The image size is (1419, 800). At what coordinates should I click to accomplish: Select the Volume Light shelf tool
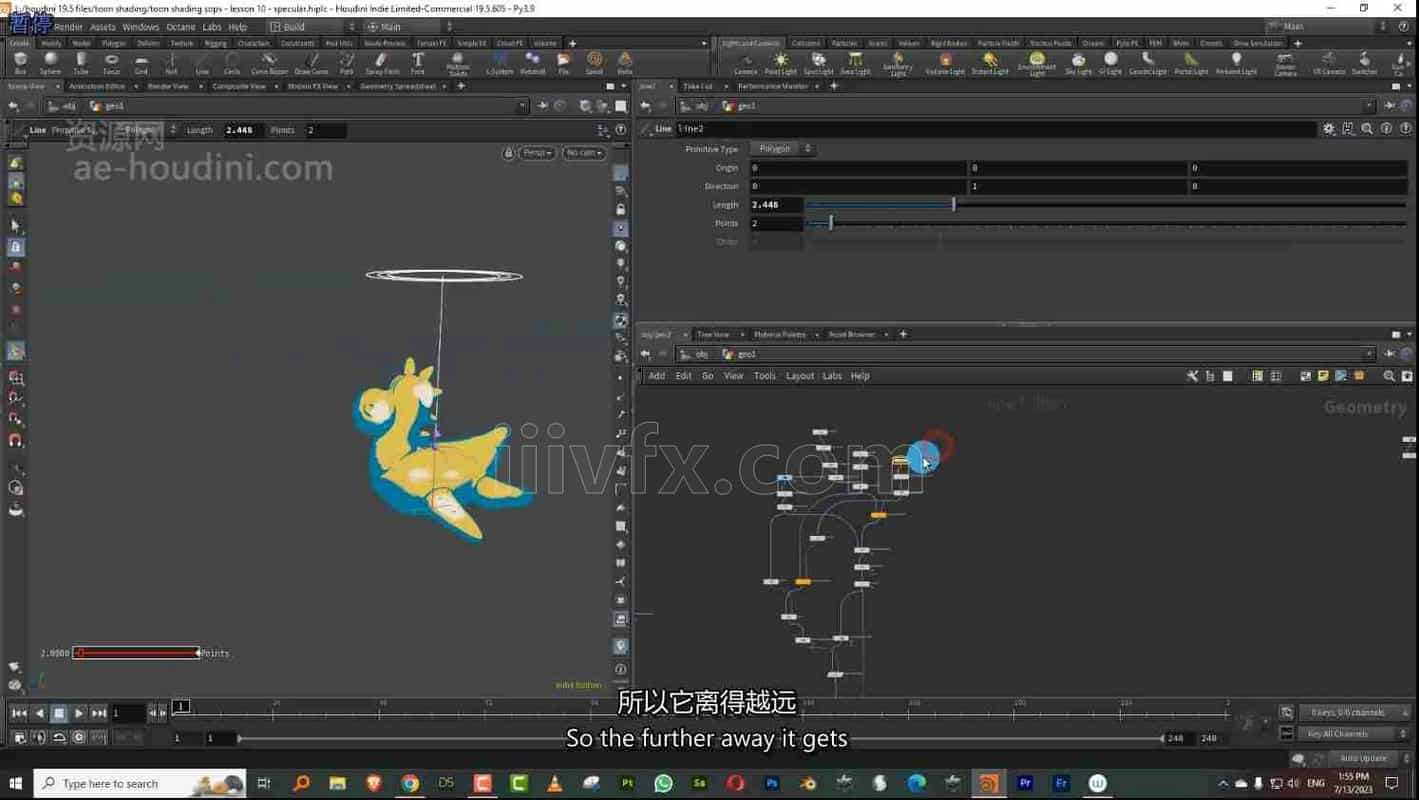coord(944,63)
